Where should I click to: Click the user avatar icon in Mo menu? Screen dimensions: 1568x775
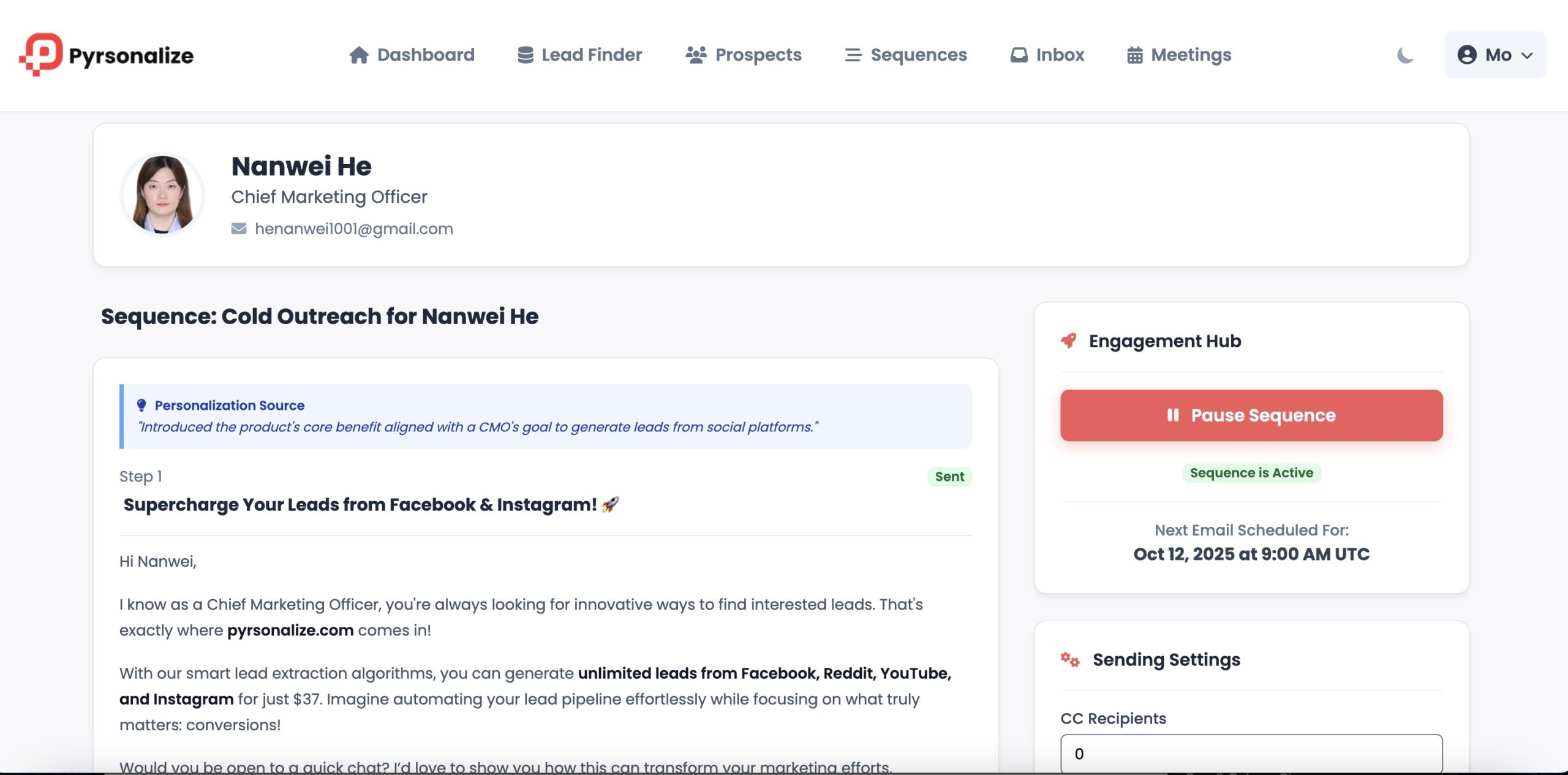click(x=1466, y=55)
